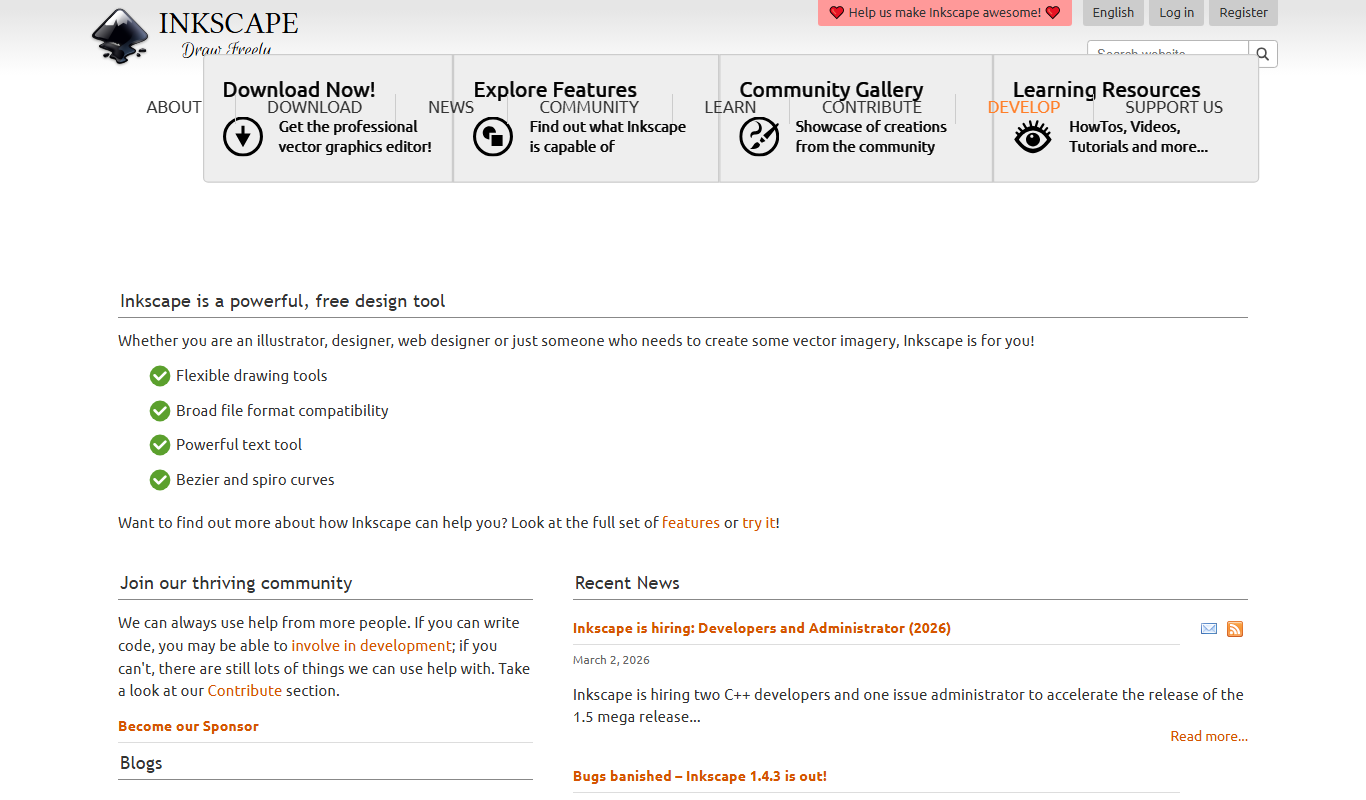Screen dimensions: 1366x800
Task: Click Find out what Inkscape is capable of text
Action: point(608,137)
